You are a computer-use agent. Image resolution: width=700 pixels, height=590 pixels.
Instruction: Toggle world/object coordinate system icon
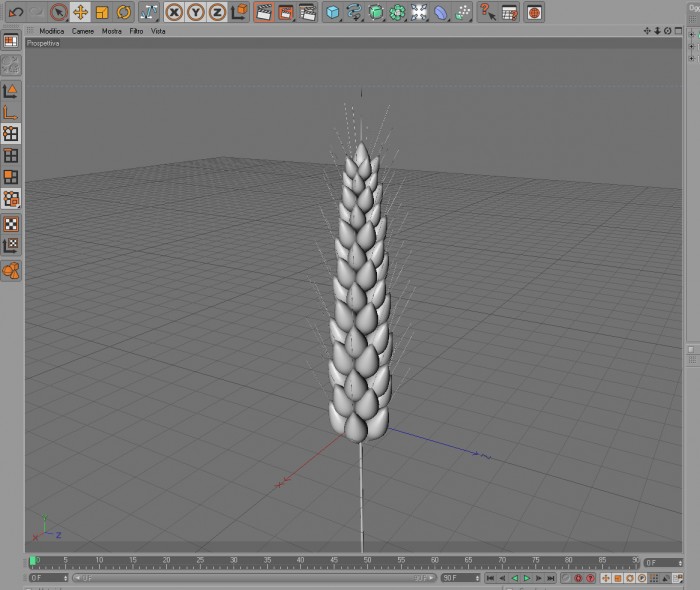(239, 12)
